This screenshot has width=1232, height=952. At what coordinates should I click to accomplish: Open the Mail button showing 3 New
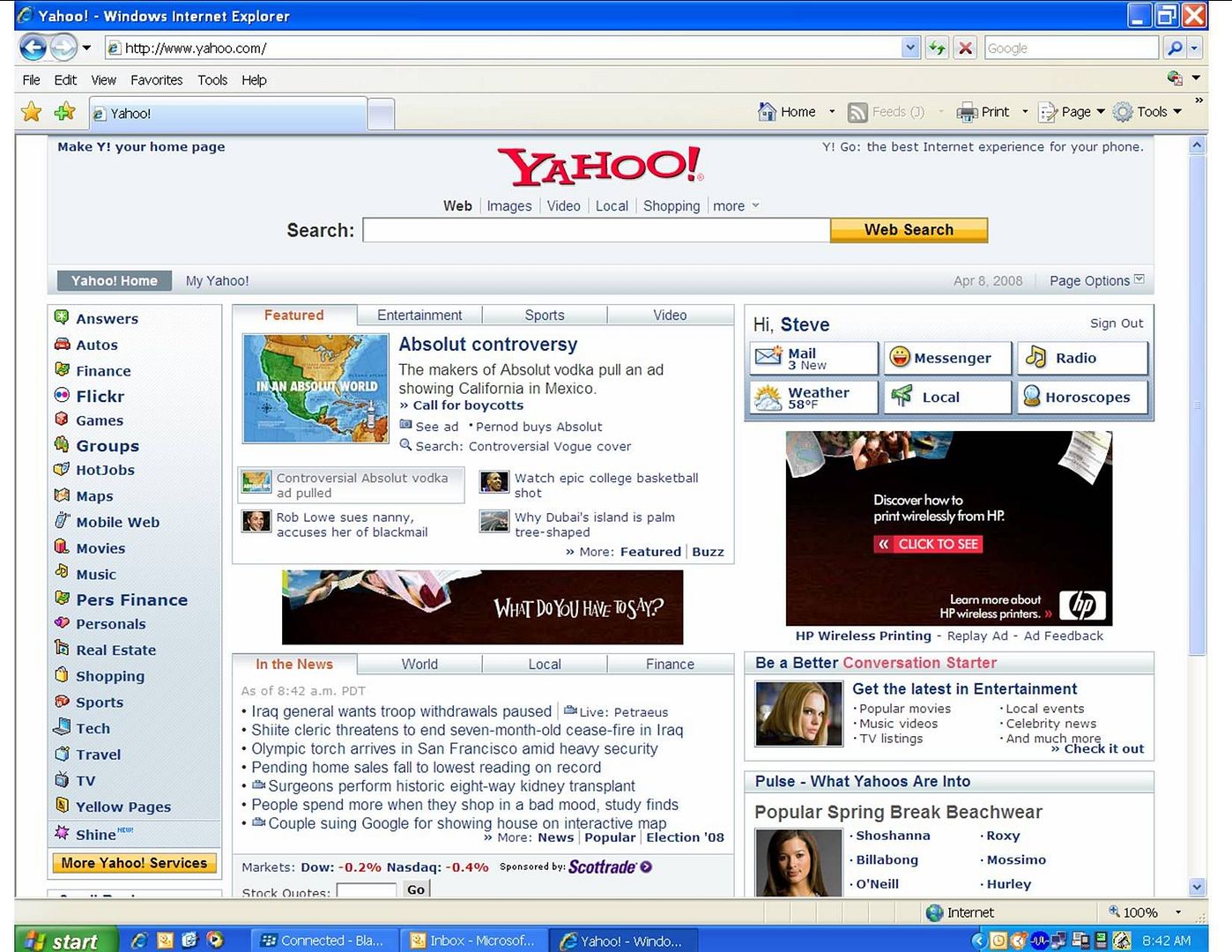814,359
